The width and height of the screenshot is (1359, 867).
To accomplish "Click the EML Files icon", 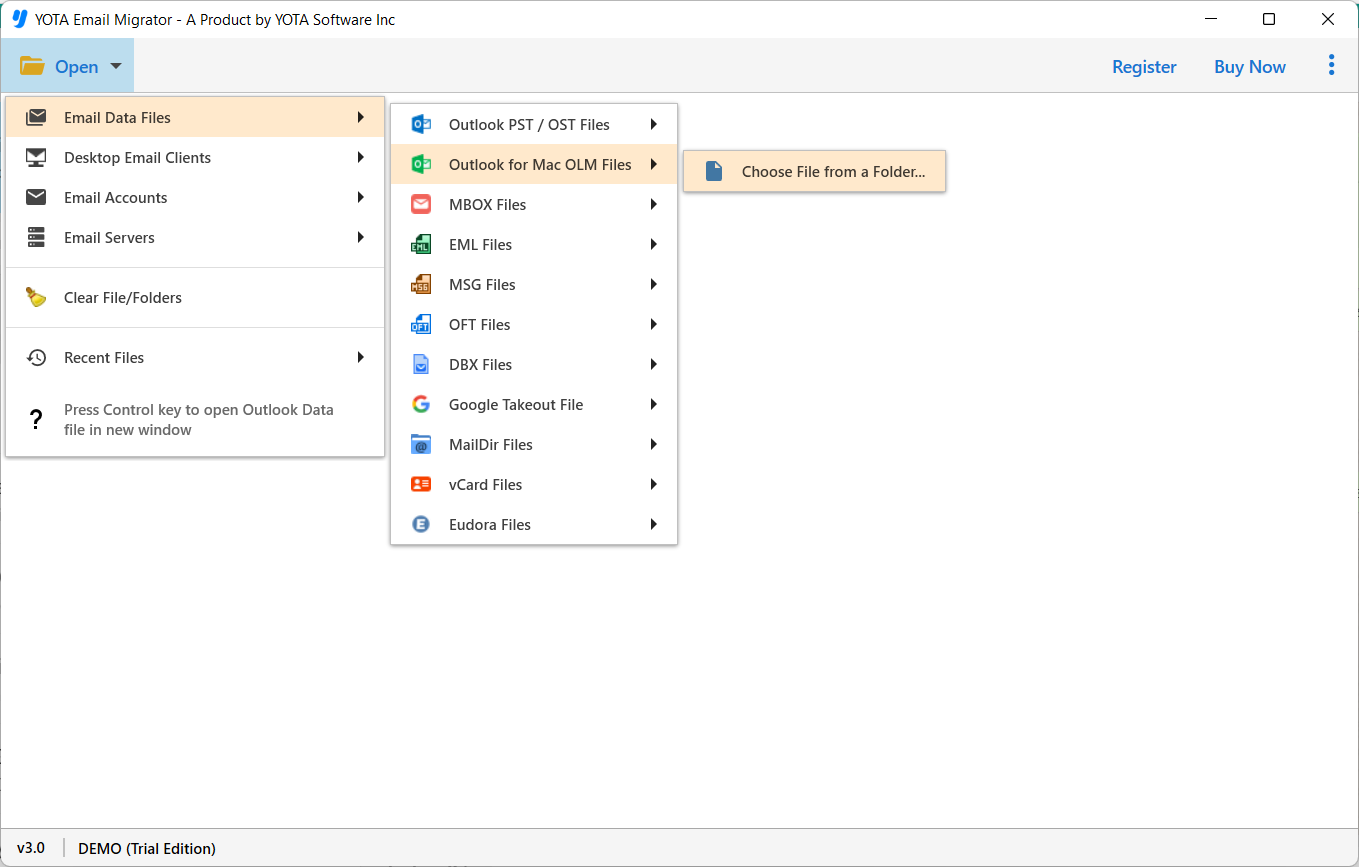I will pos(421,245).
